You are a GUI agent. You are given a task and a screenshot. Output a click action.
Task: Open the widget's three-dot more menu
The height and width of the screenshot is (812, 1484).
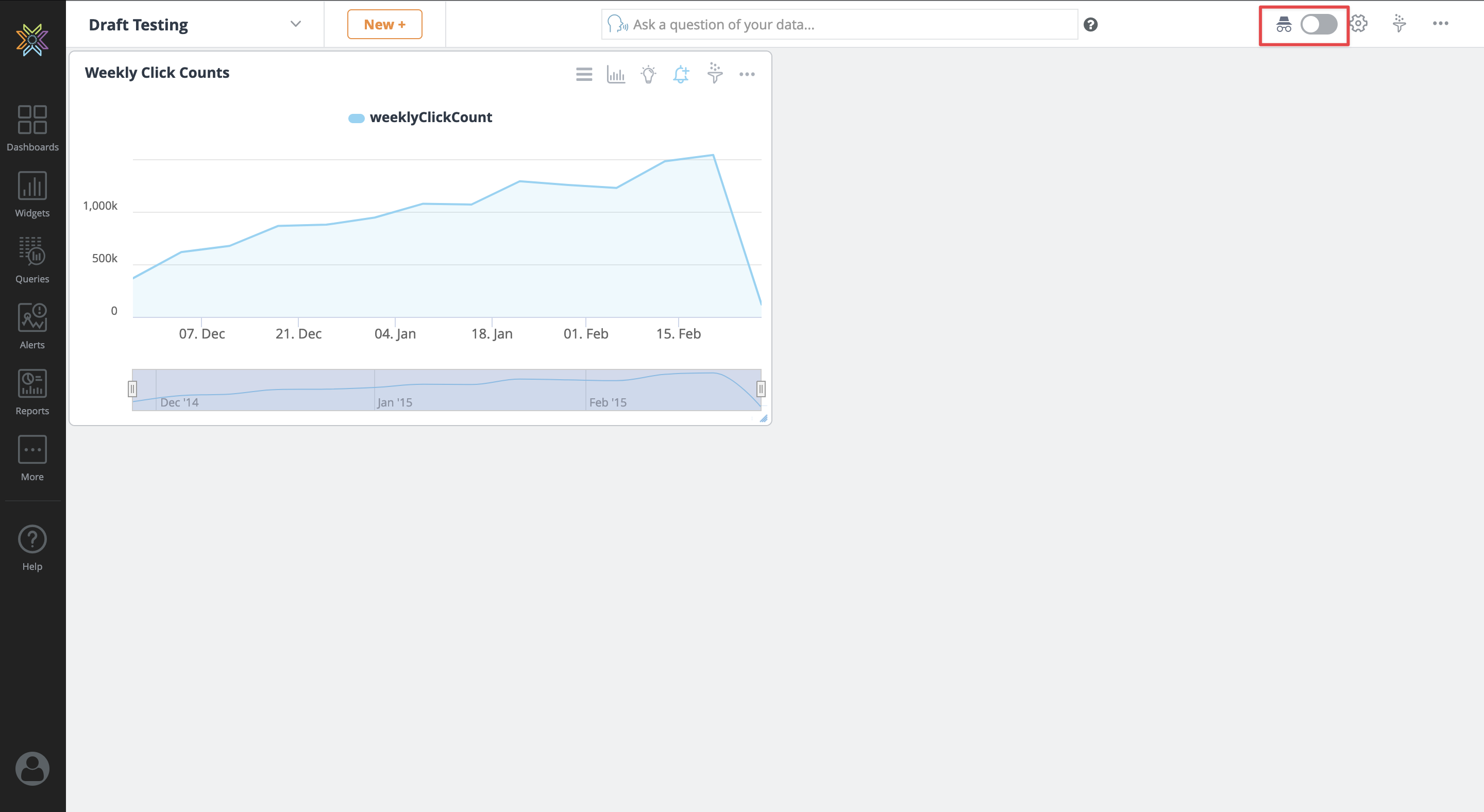pos(747,74)
